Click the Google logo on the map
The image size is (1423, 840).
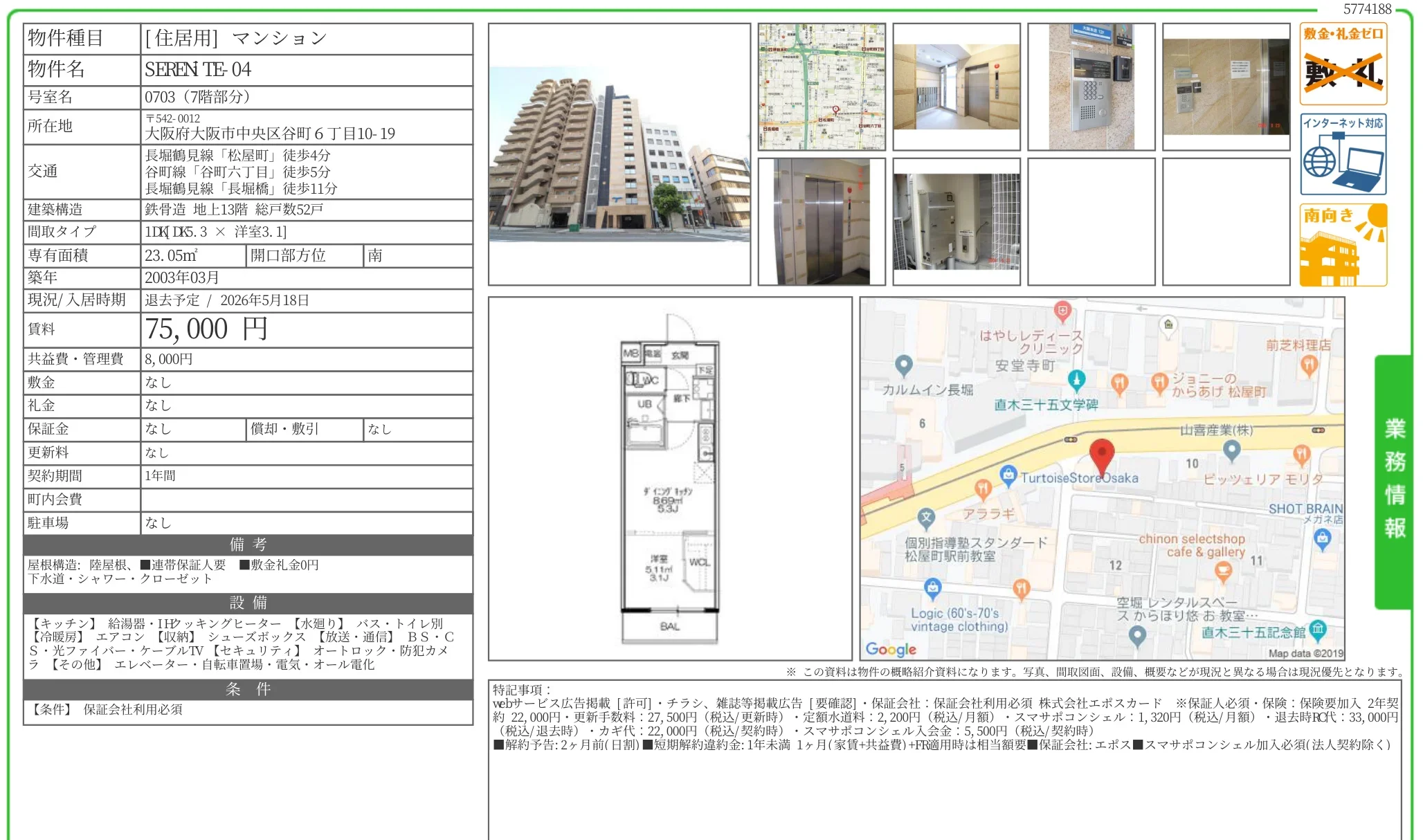[x=891, y=649]
